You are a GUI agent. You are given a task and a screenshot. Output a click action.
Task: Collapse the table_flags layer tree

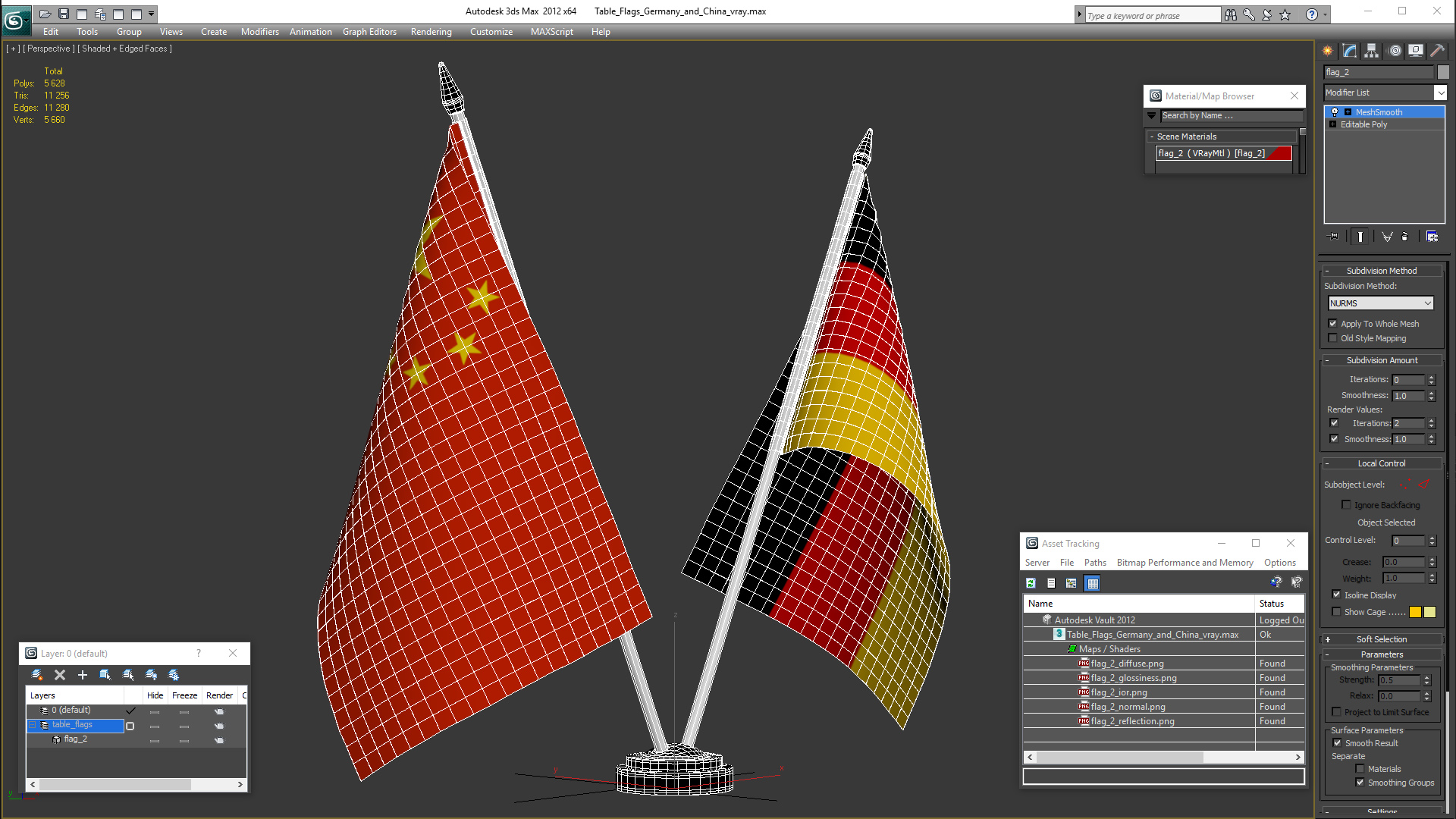point(33,725)
